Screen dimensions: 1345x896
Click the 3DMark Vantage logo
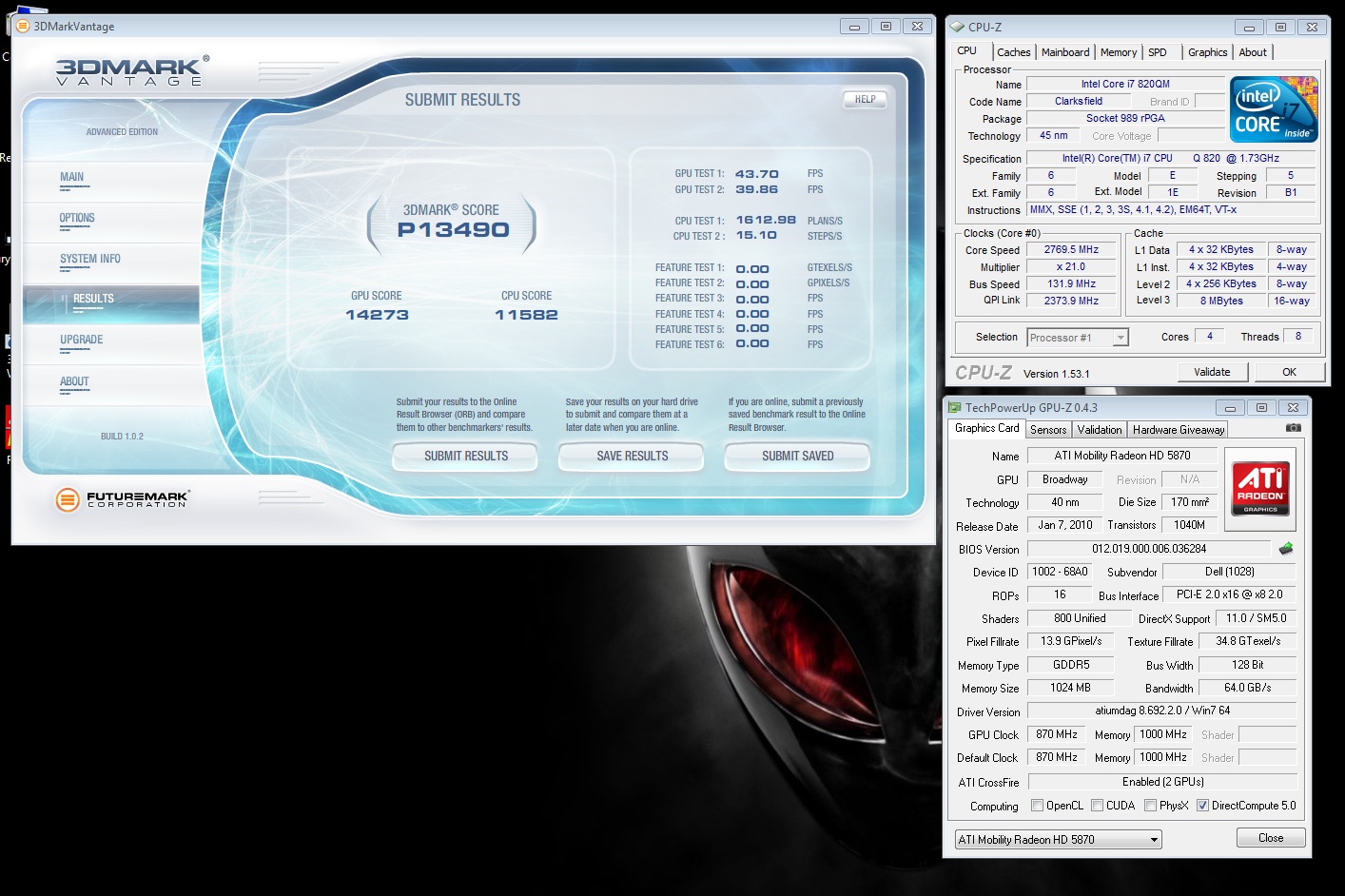point(132,72)
